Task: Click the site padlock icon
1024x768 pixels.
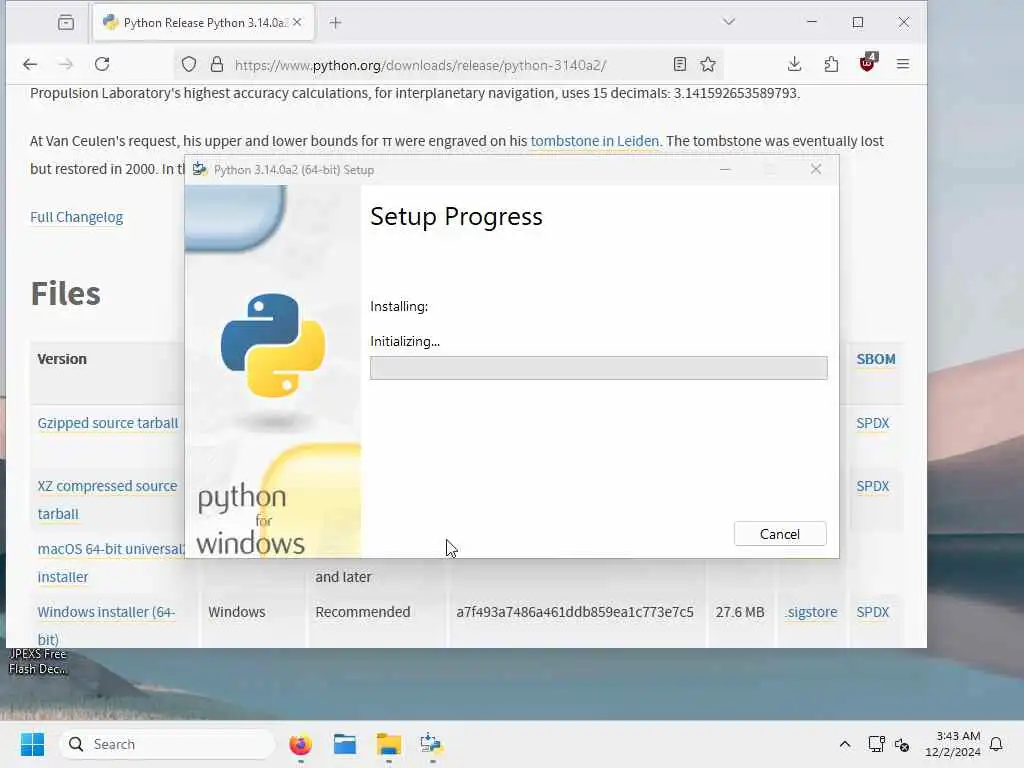Action: pyautogui.click(x=217, y=64)
